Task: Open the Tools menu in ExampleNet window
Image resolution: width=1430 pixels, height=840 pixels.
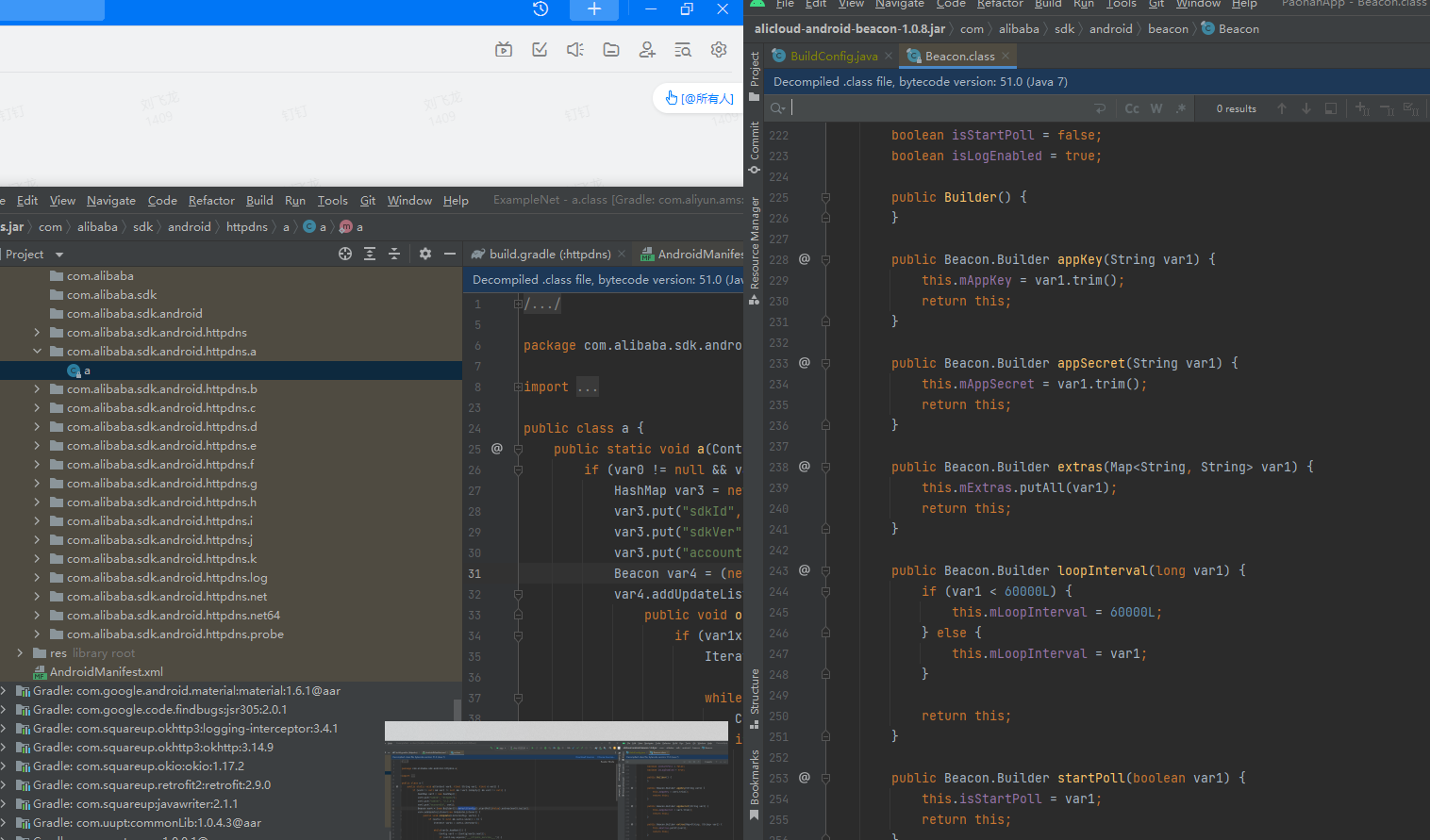Action: pyautogui.click(x=332, y=200)
